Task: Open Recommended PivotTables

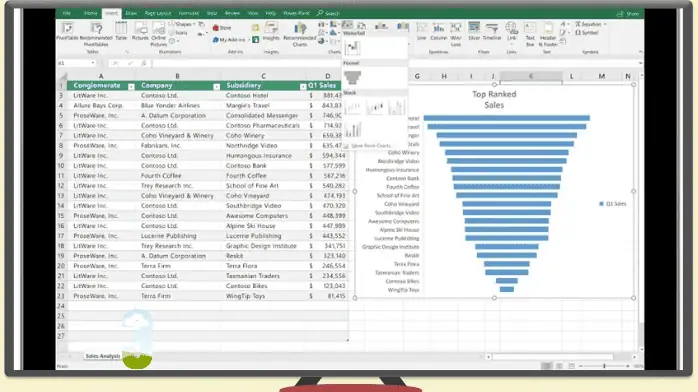Action: (96, 35)
